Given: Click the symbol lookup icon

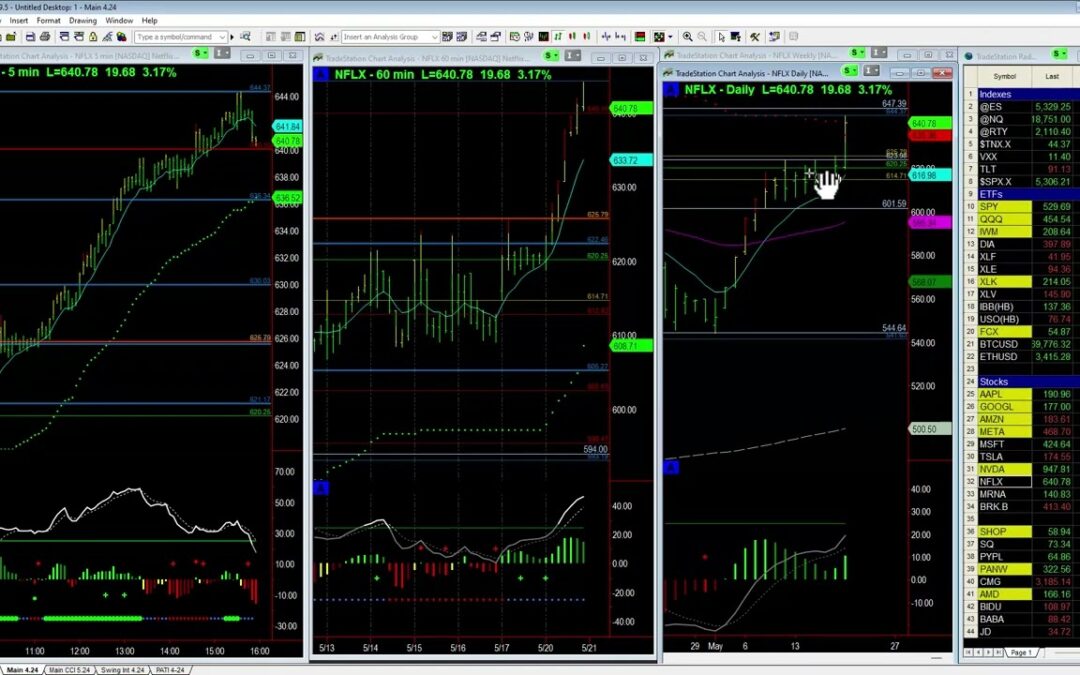Looking at the screenshot, I should click(242, 37).
